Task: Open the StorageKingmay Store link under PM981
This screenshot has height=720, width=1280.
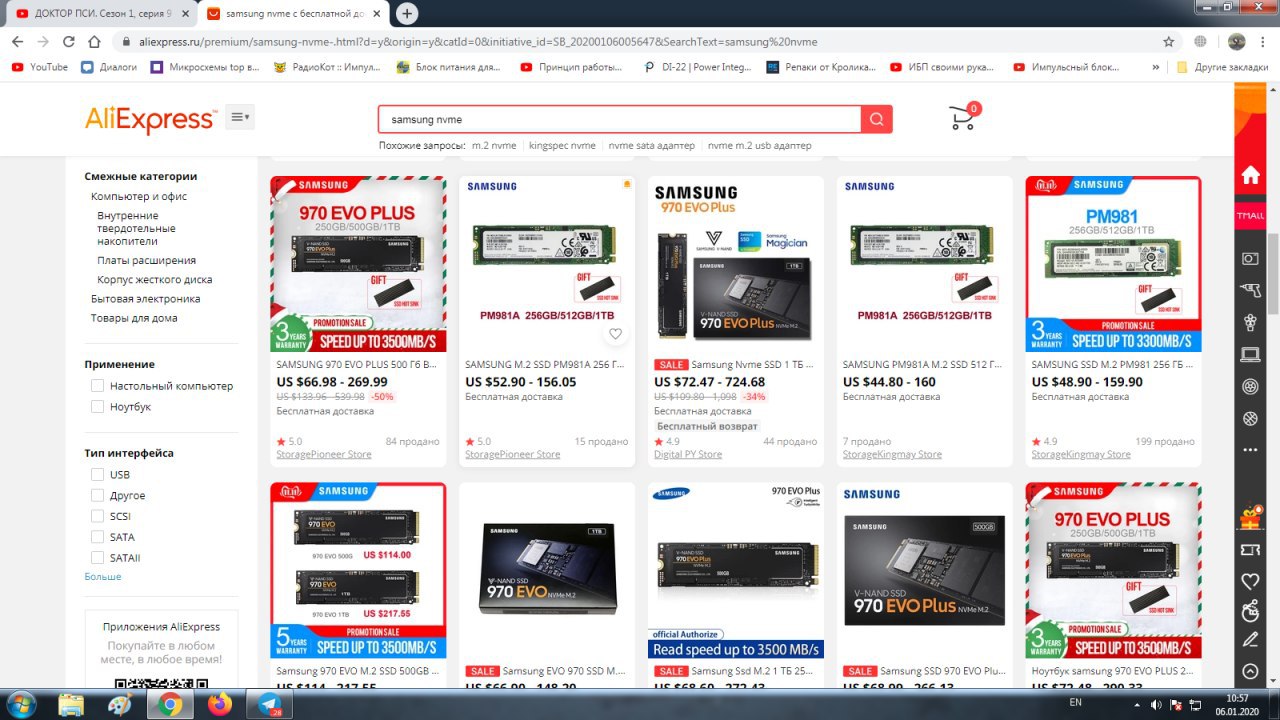Action: 1081,454
